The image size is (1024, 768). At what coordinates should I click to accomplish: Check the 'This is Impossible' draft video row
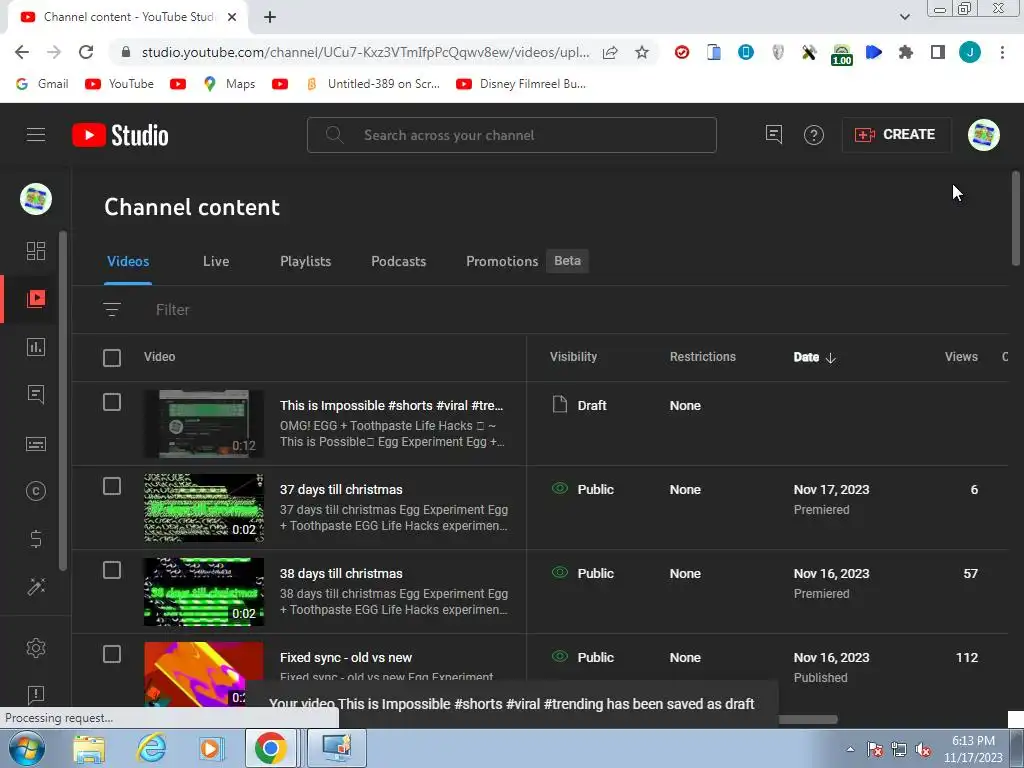tap(112, 402)
